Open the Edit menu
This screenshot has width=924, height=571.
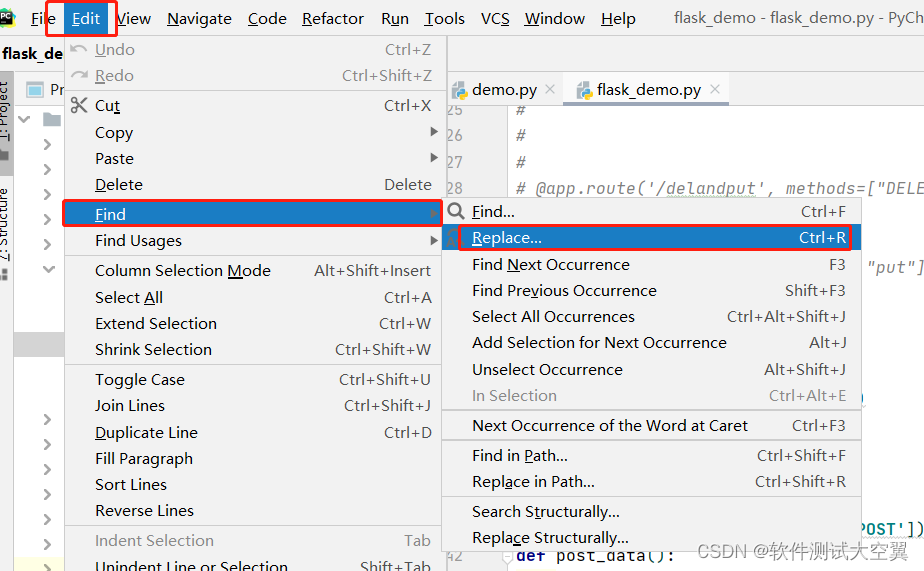point(85,19)
